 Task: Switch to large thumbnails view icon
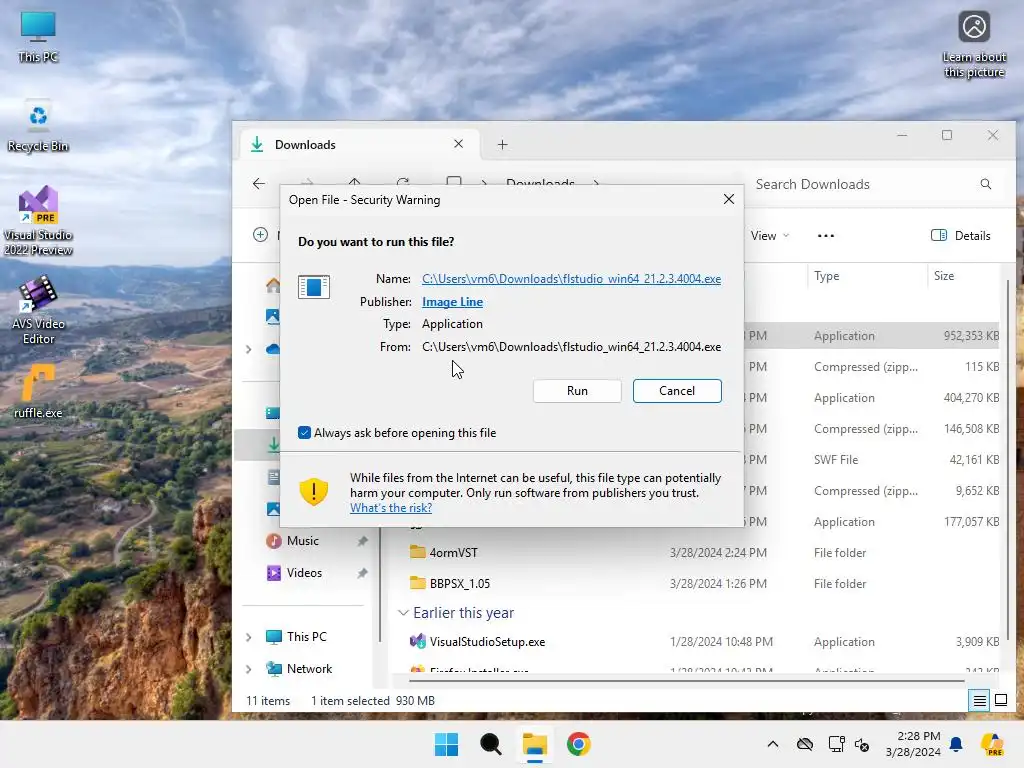[x=1000, y=701]
